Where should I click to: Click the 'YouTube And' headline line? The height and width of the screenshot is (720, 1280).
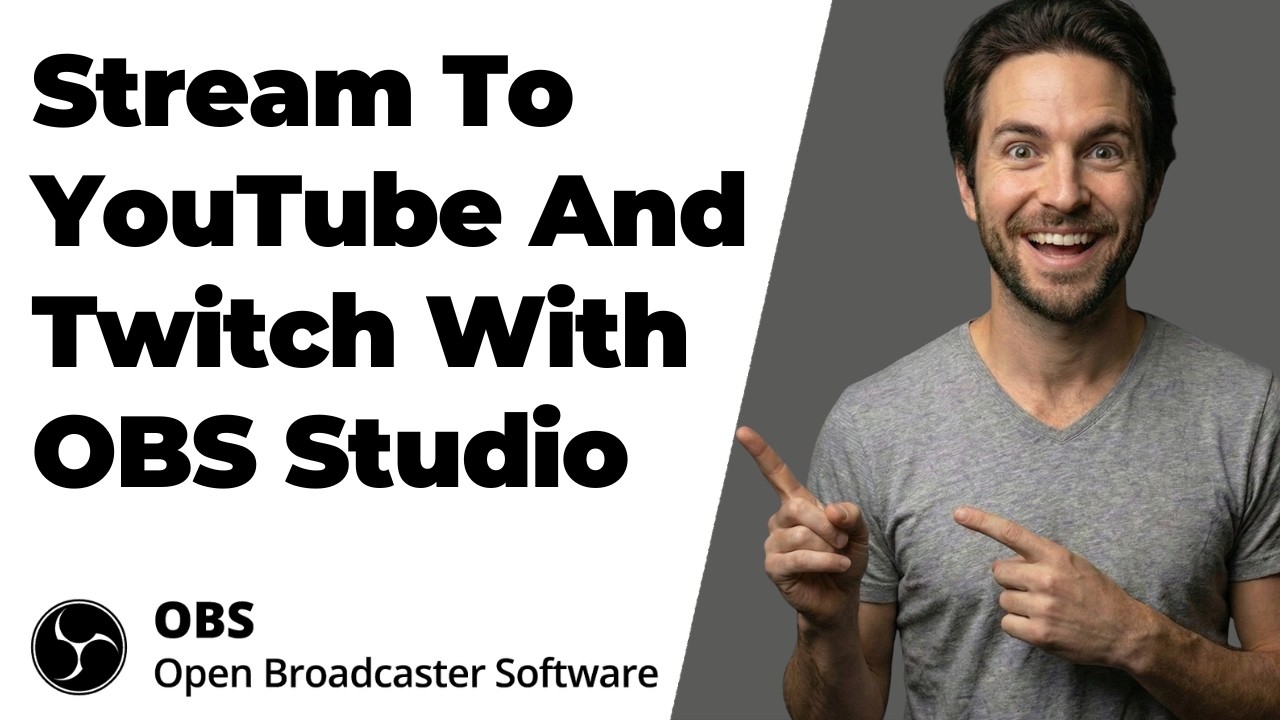click(x=391, y=208)
